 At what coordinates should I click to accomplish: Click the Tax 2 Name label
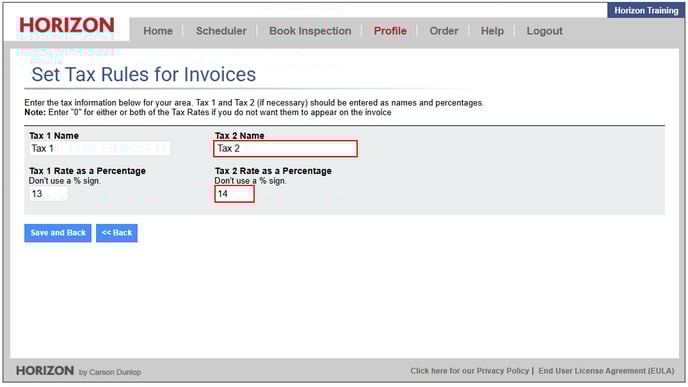tap(240, 136)
